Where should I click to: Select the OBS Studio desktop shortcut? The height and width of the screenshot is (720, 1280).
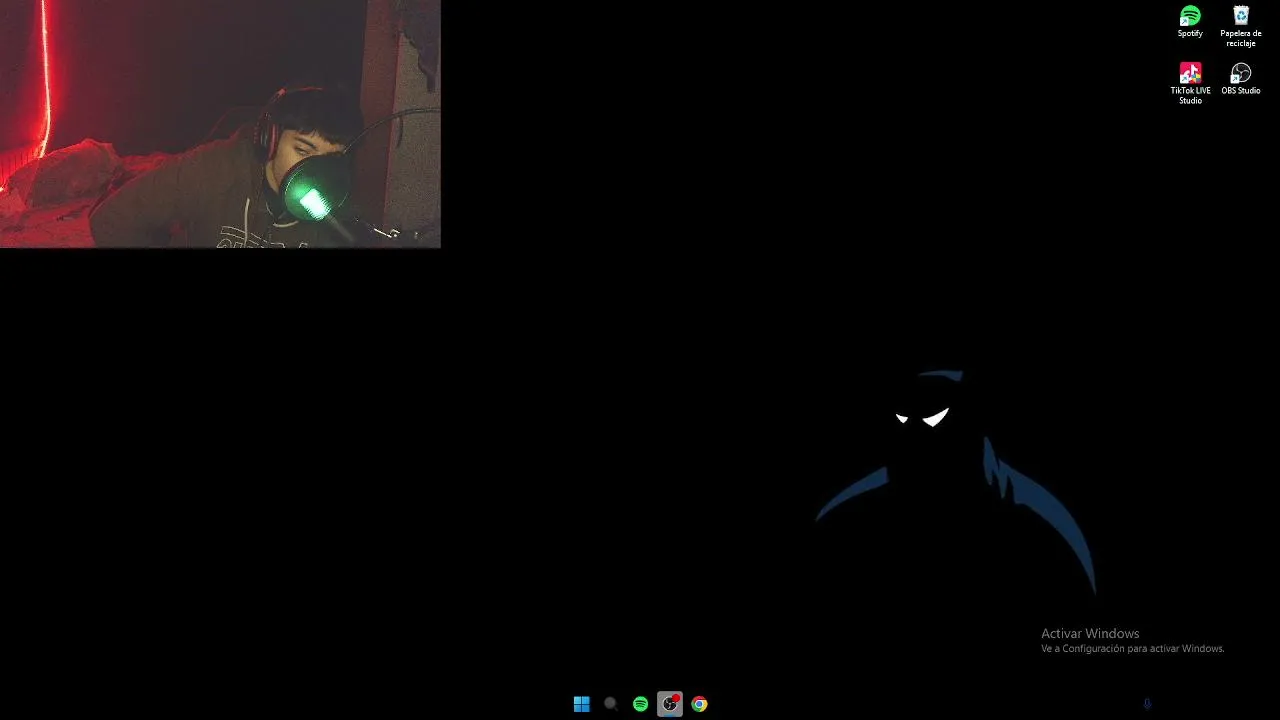[x=1241, y=79]
